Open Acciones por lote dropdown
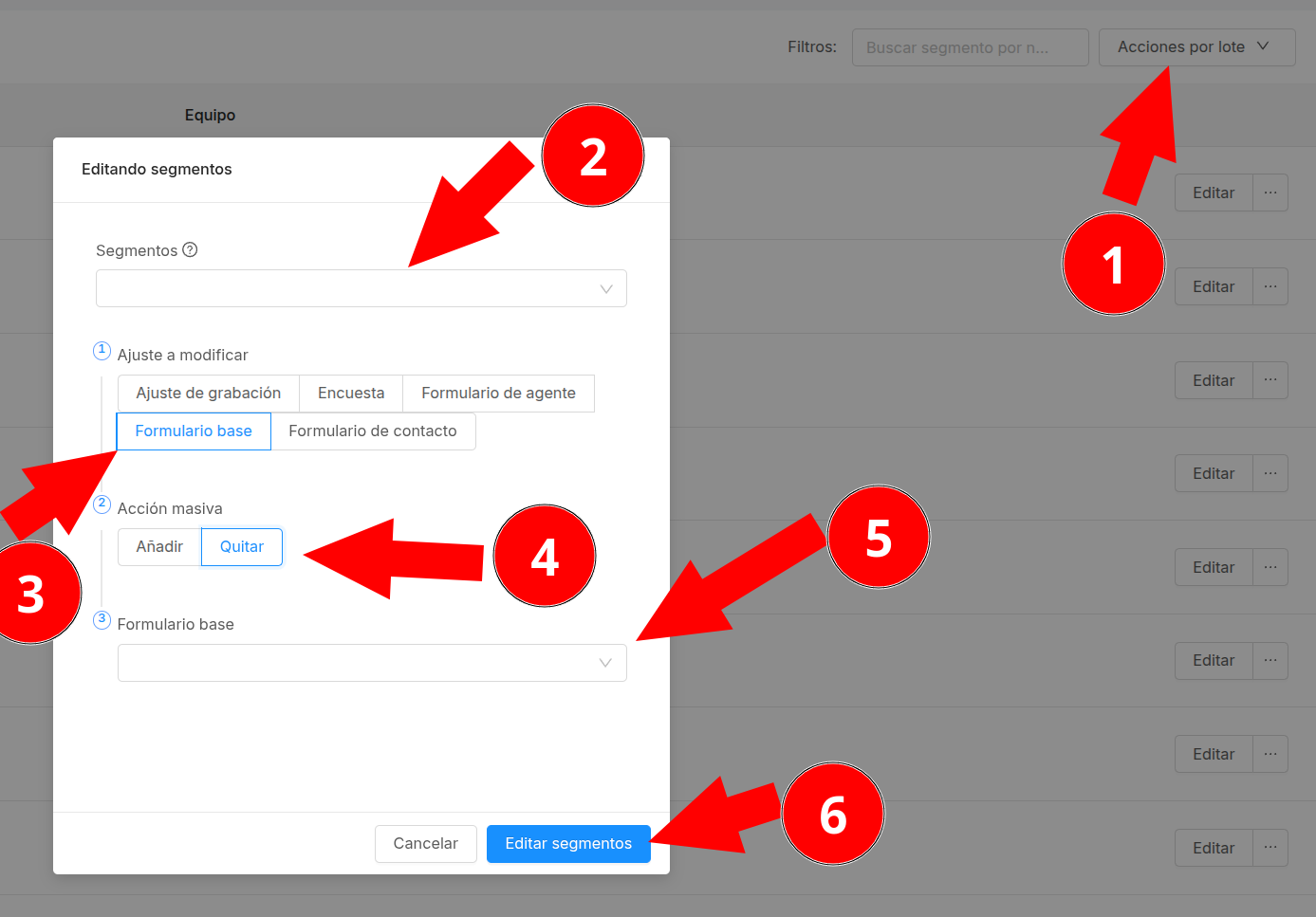Viewport: 1316px width, 917px height. (x=1196, y=47)
